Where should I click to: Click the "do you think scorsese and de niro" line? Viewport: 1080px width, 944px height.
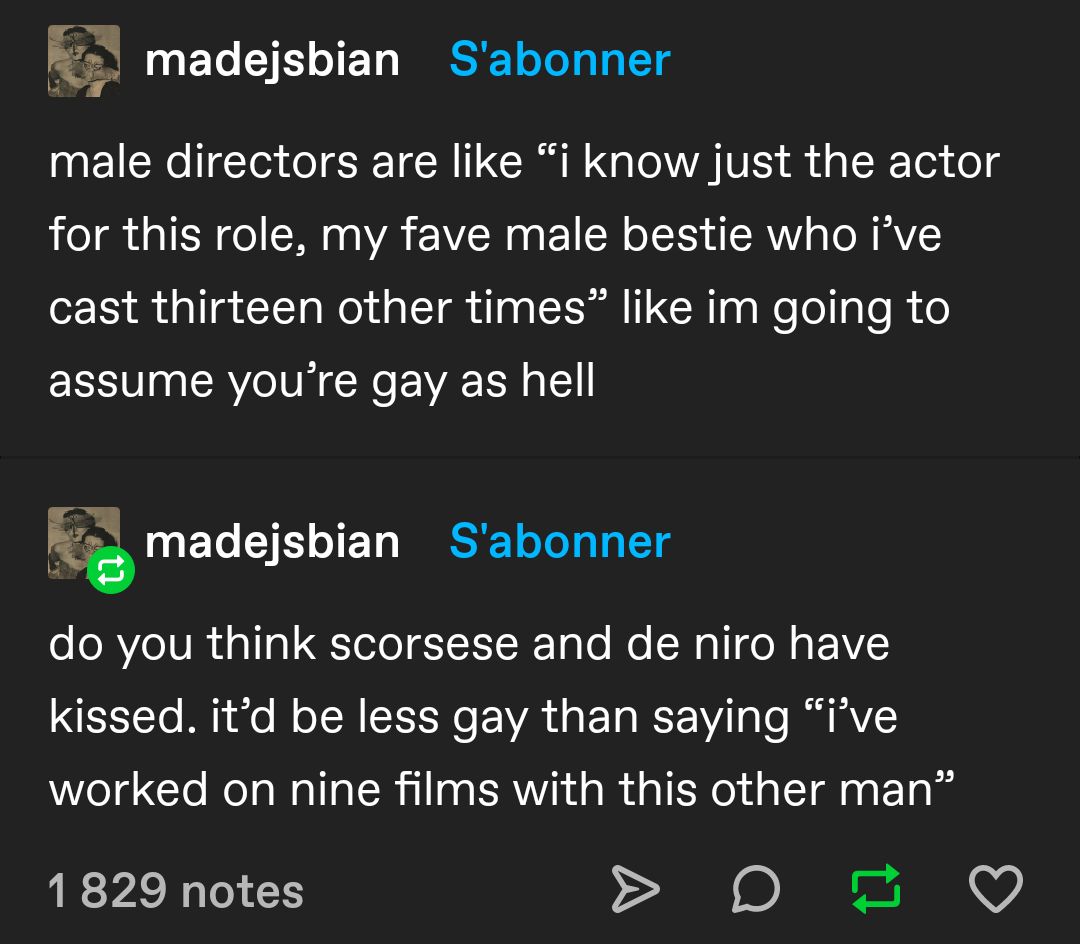tap(469, 644)
